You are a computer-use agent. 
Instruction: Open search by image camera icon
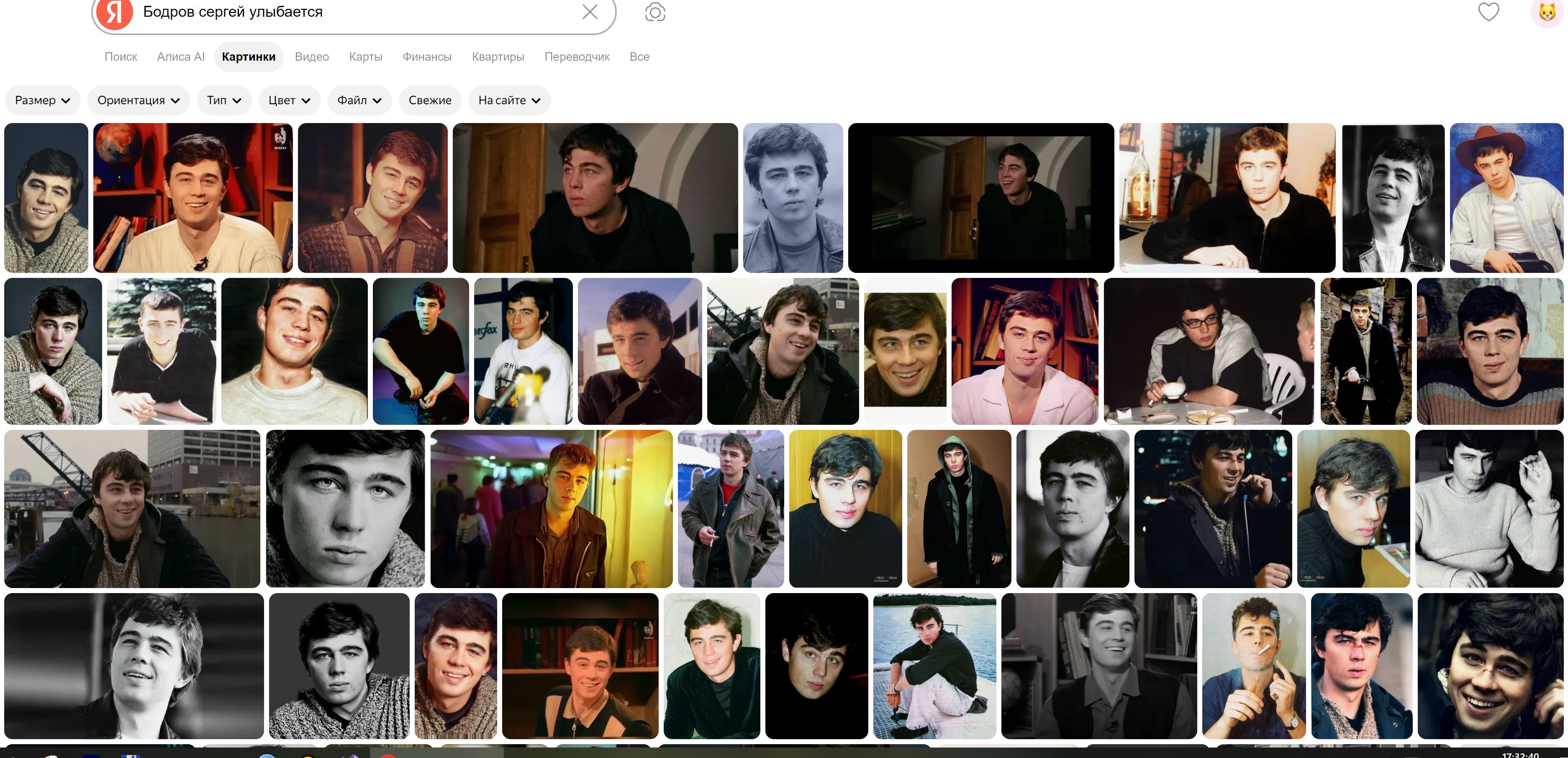click(655, 12)
